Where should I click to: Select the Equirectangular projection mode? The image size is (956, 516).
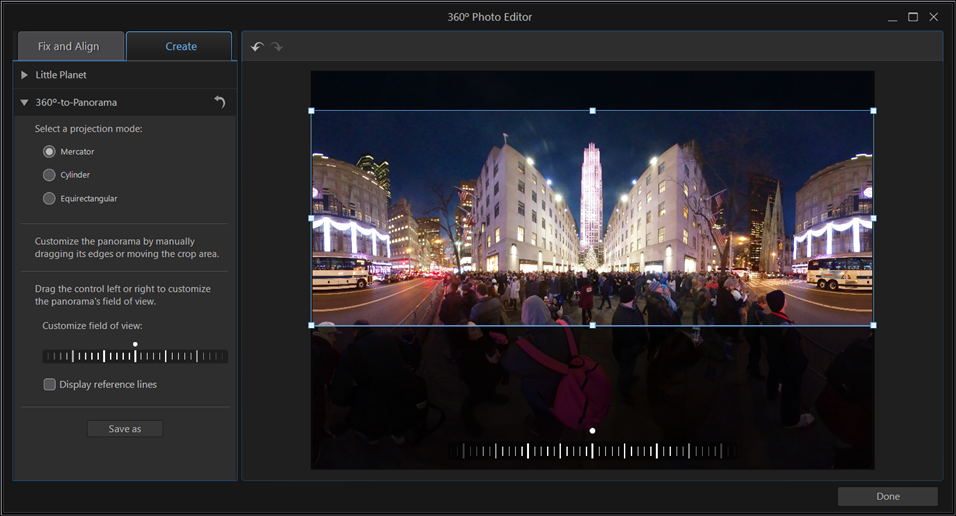pos(49,198)
